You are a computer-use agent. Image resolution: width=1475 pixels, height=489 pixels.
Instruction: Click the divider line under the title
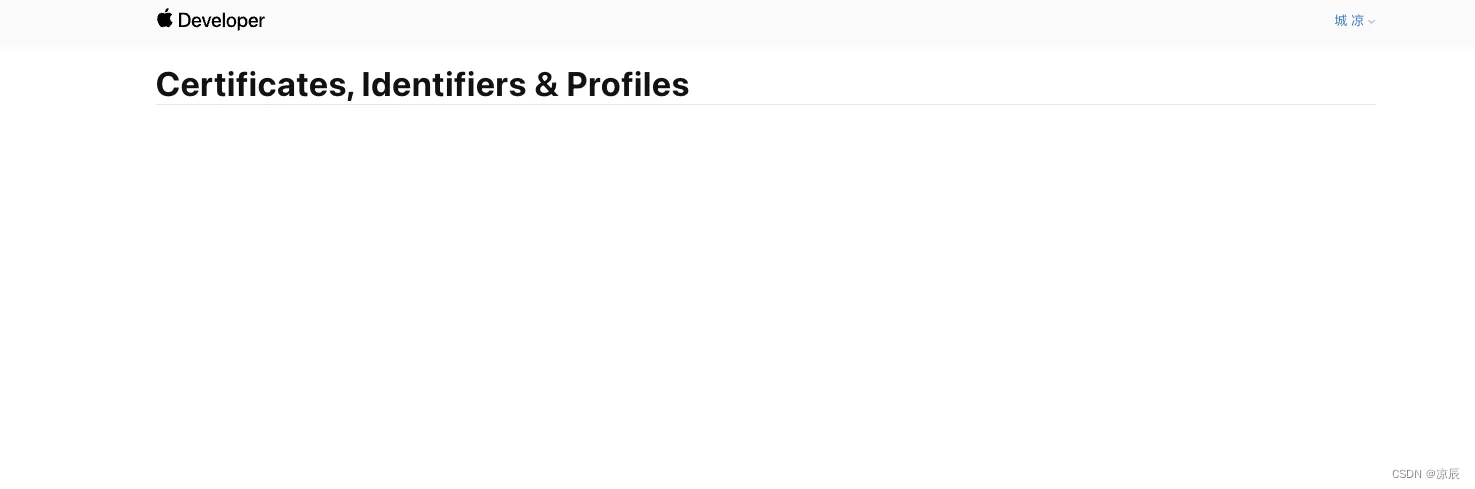point(766,104)
